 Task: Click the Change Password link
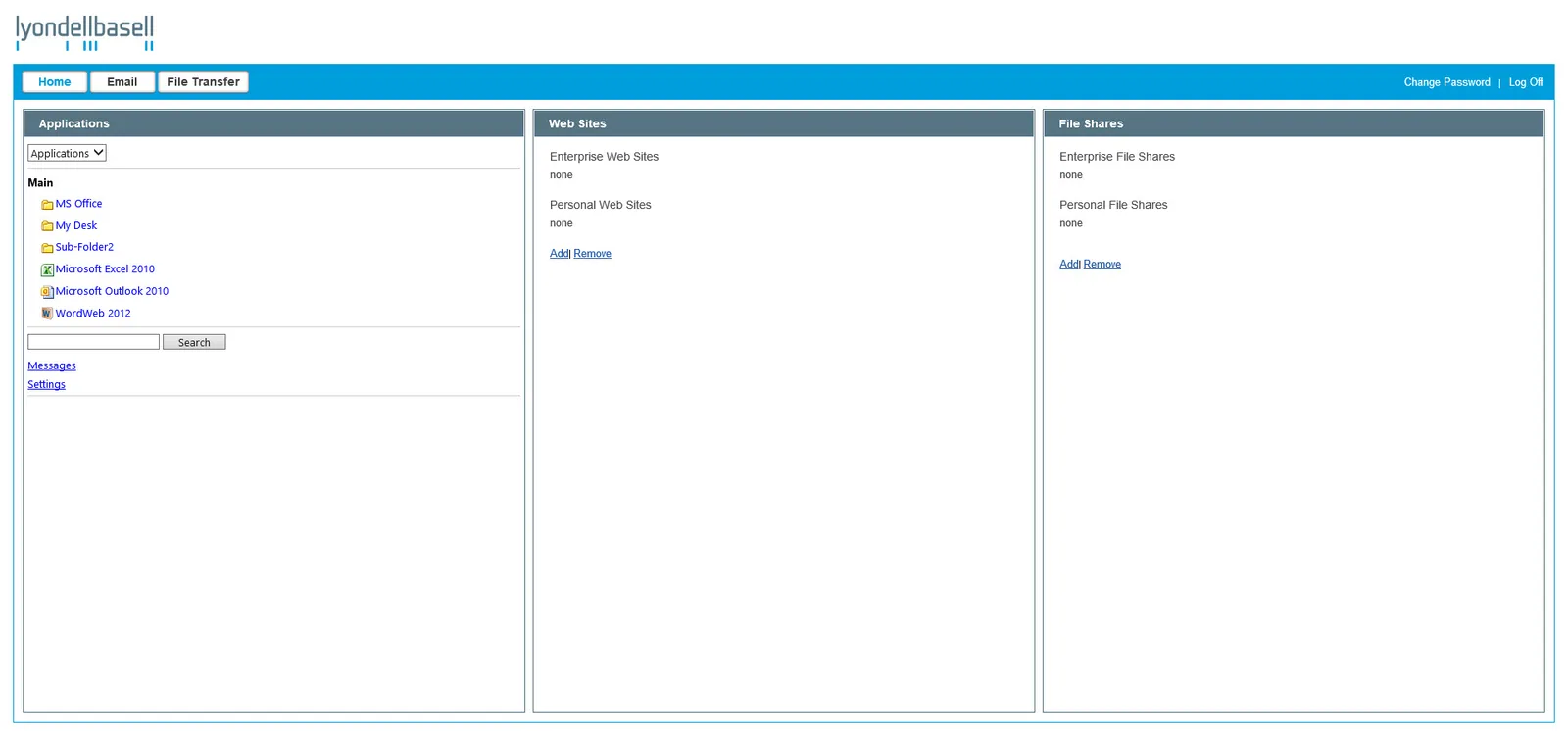click(1446, 82)
